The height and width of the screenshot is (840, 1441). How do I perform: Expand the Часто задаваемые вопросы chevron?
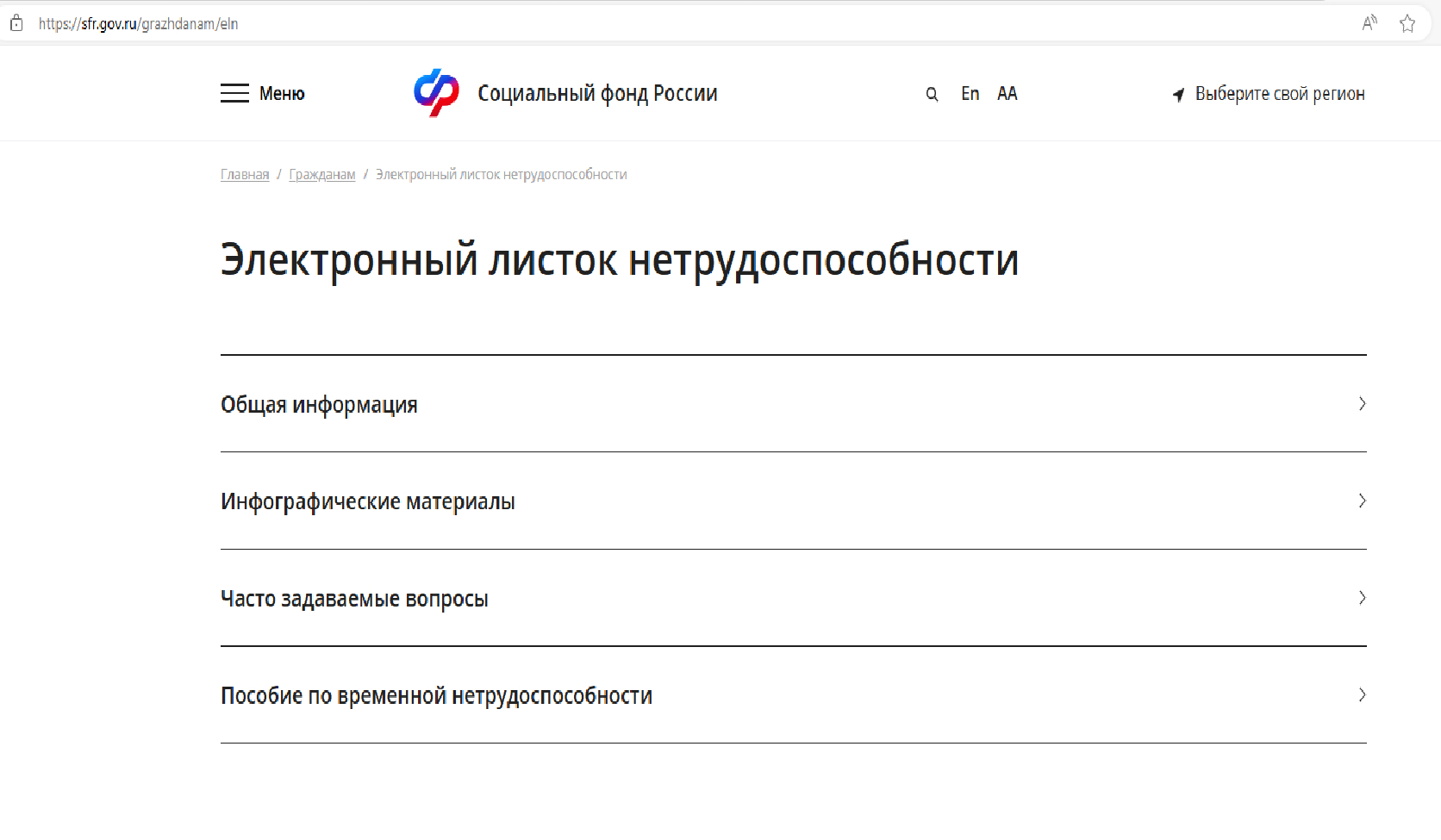[1362, 597]
